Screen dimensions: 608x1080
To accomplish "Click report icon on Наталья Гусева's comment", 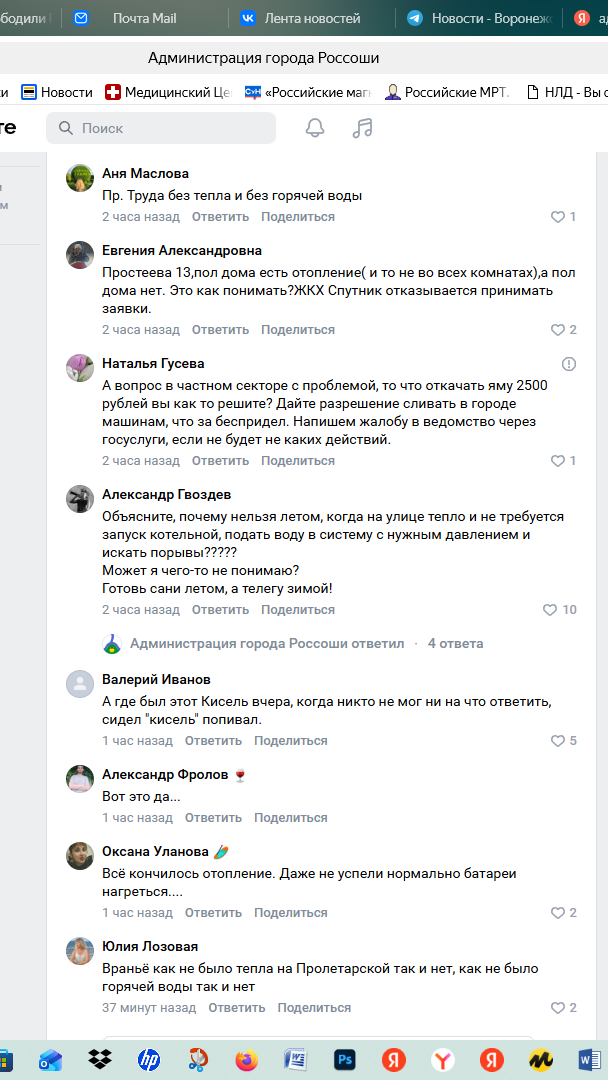I will [569, 364].
